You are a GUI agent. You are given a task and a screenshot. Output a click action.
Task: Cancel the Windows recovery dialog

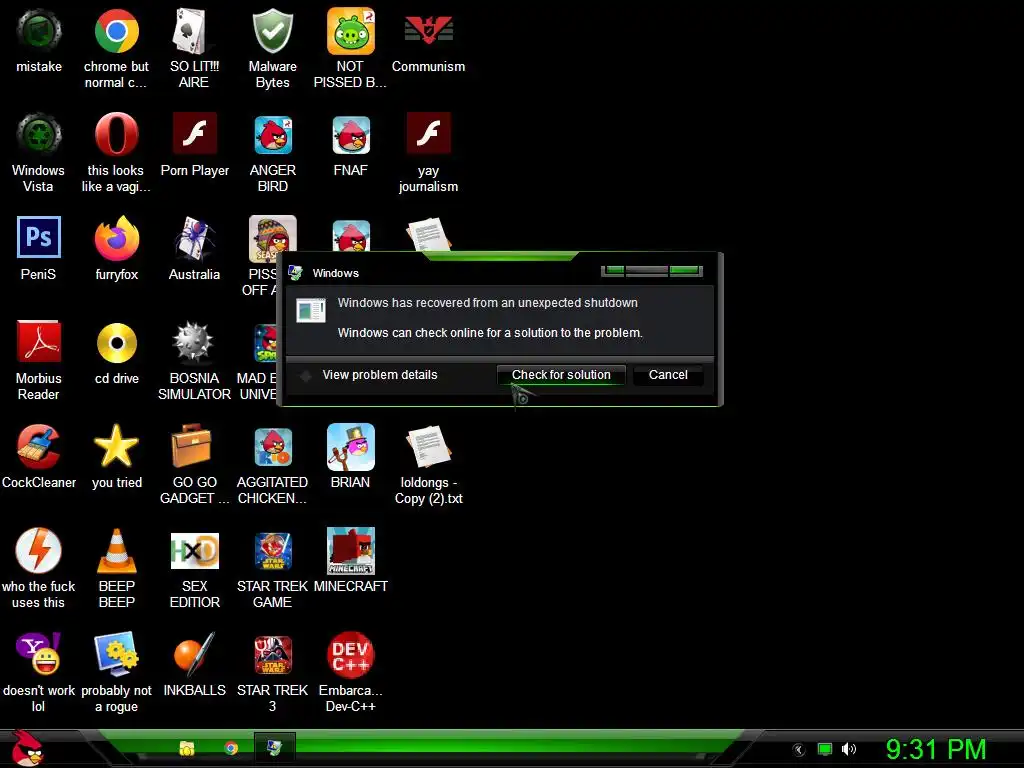pyautogui.click(x=668, y=375)
